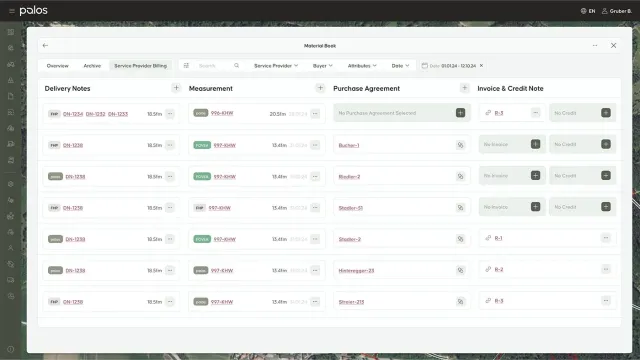640x360 pixels.
Task: Click the link icon next to Stadler-51
Action: (x=460, y=208)
